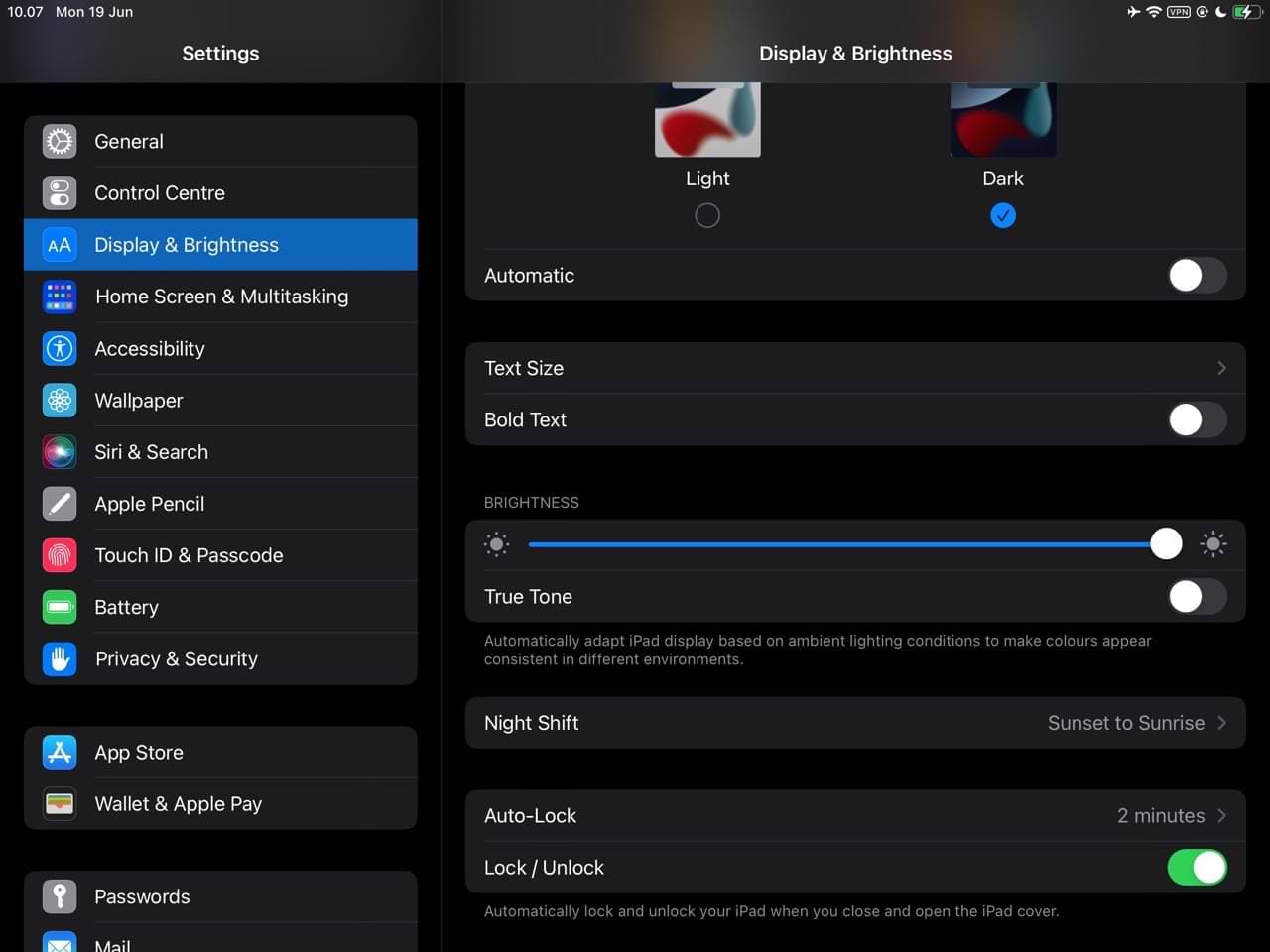Open General settings via gear icon
This screenshot has height=952, width=1270.
pyautogui.click(x=59, y=141)
